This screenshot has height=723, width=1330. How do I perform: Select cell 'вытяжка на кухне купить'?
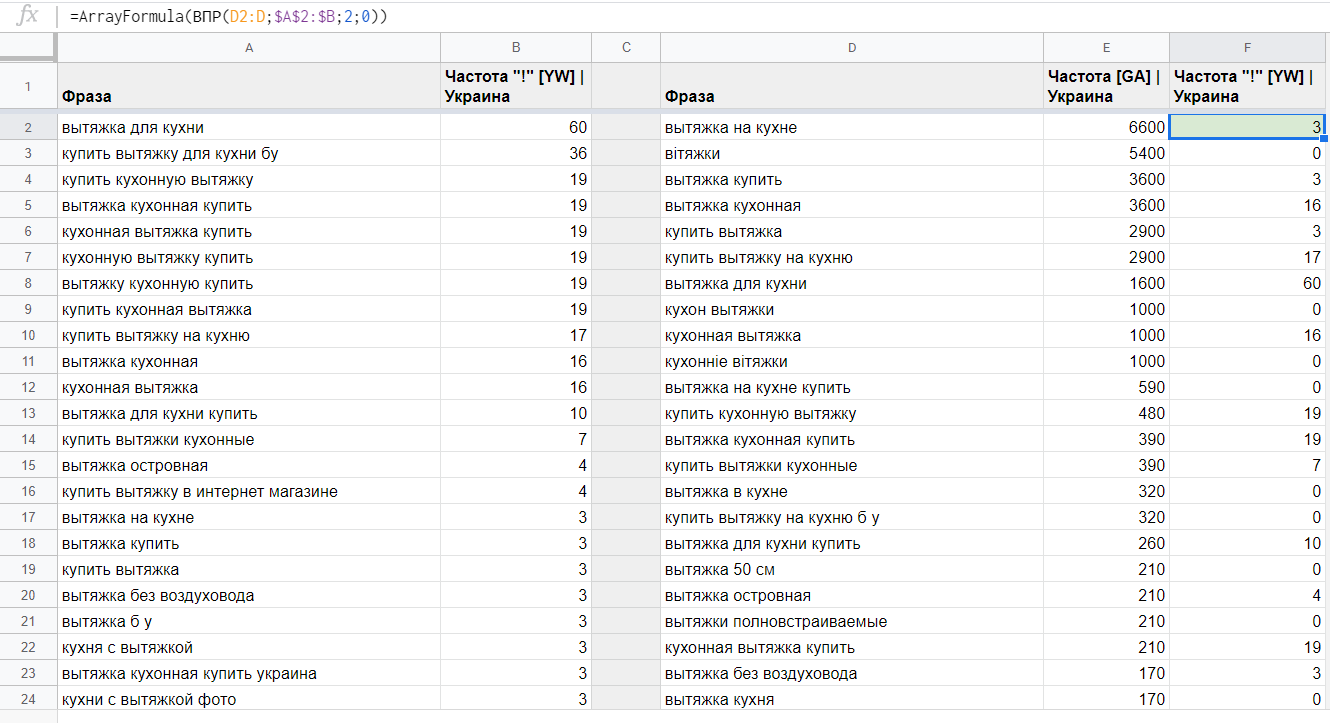[852, 388]
